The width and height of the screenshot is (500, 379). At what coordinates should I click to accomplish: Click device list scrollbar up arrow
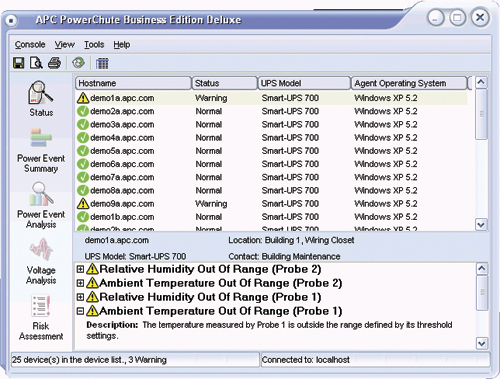click(x=481, y=82)
